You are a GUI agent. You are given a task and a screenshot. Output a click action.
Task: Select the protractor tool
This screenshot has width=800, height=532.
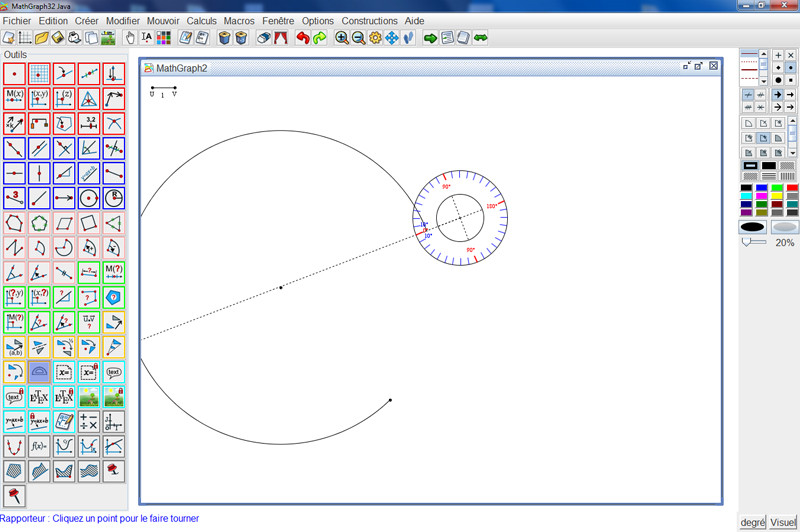click(39, 372)
